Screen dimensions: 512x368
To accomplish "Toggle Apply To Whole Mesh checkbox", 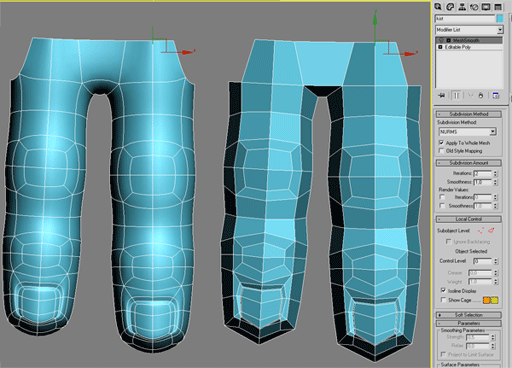I will click(441, 143).
